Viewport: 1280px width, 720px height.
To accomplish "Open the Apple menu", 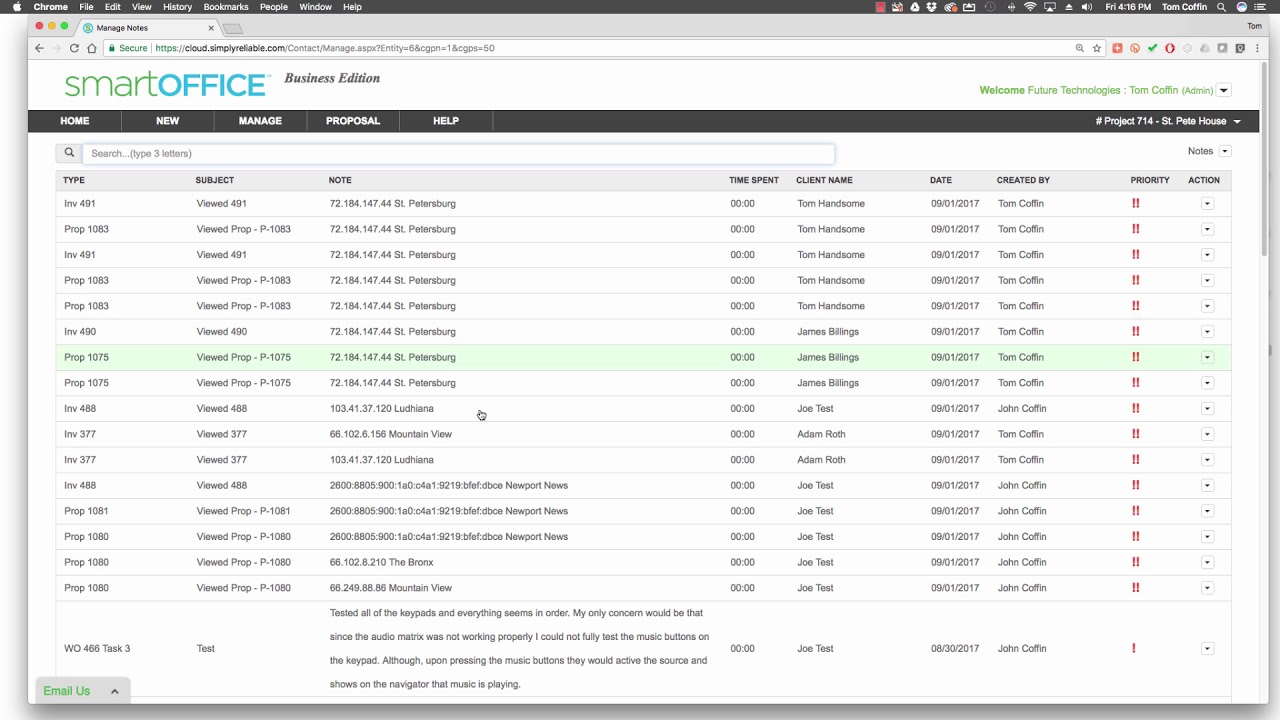I will coord(16,7).
